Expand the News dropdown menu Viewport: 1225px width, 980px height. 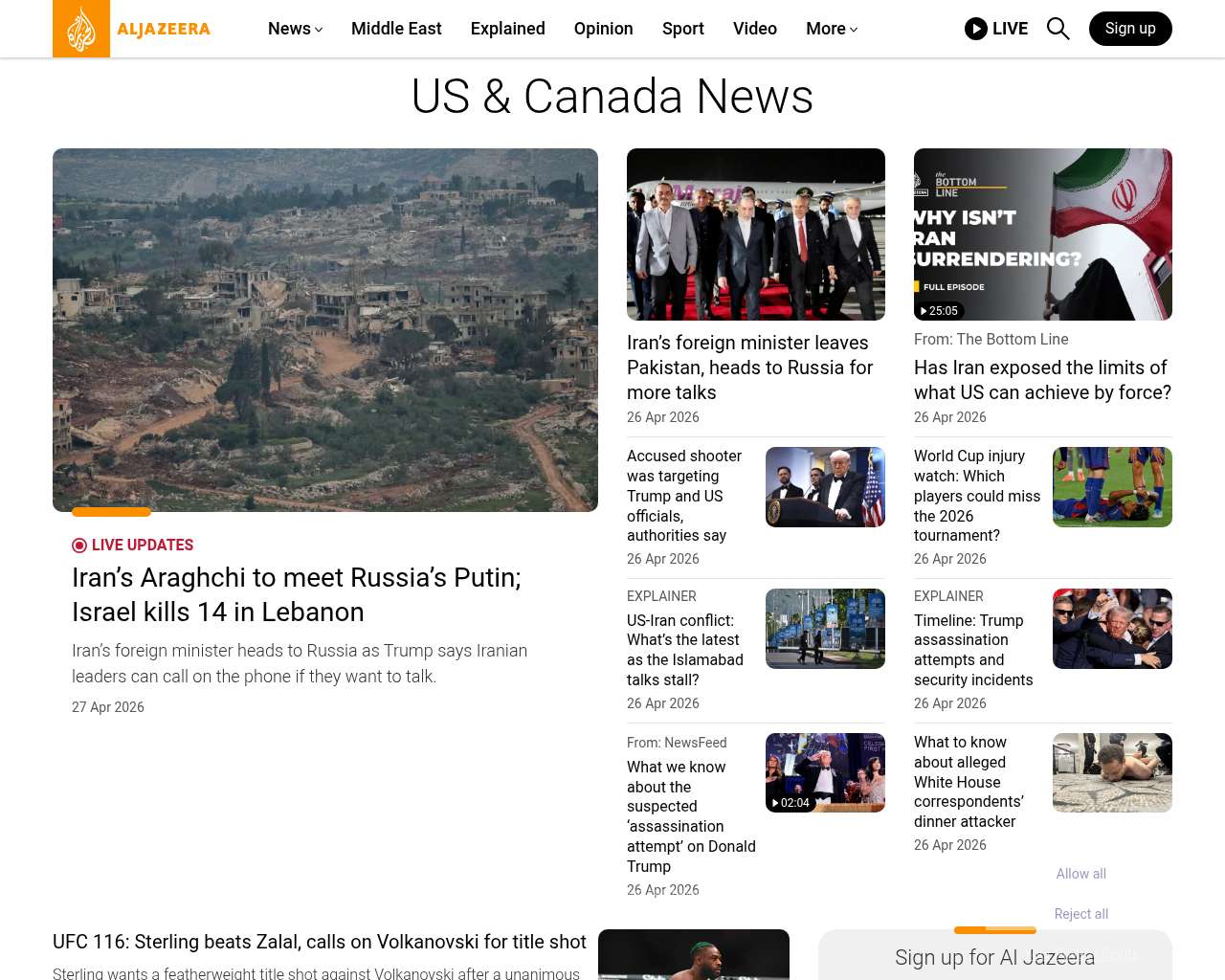click(x=295, y=29)
